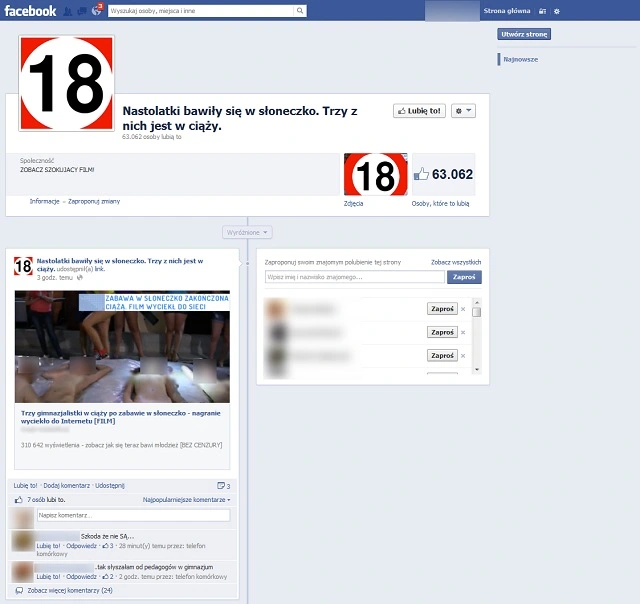Image resolution: width=640 pixels, height=604 pixels.
Task: Open the messages icon in header
Action: tap(82, 11)
